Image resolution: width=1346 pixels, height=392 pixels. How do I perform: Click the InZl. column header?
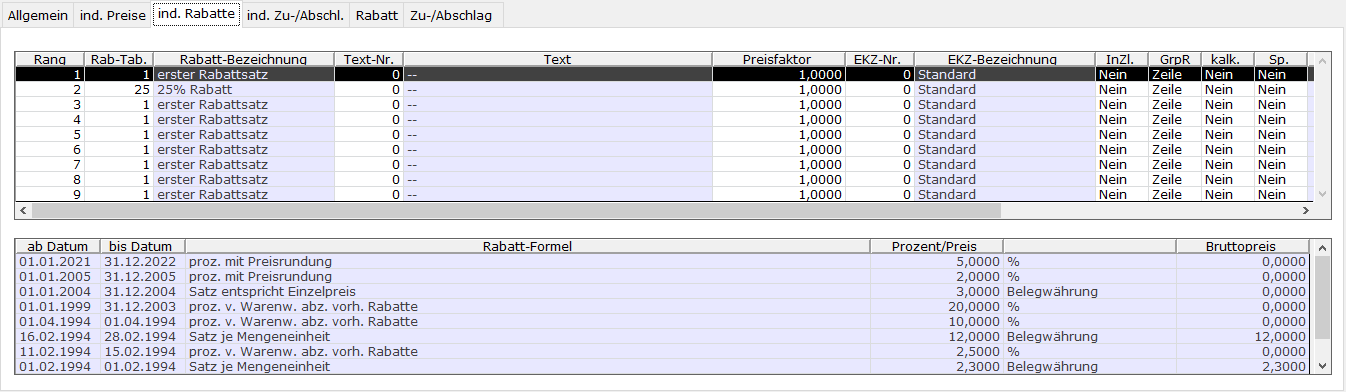tap(1121, 59)
